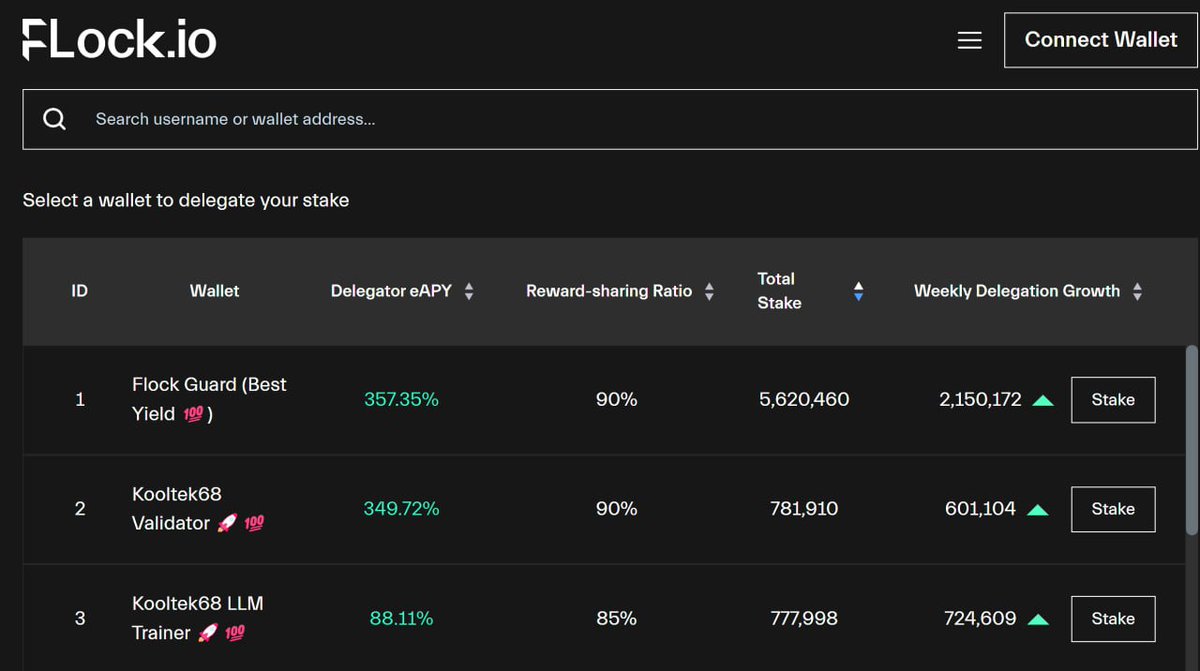Select the Kooltek68 LLM Trainer wallet name
The width and height of the screenshot is (1200, 671).
click(x=198, y=618)
